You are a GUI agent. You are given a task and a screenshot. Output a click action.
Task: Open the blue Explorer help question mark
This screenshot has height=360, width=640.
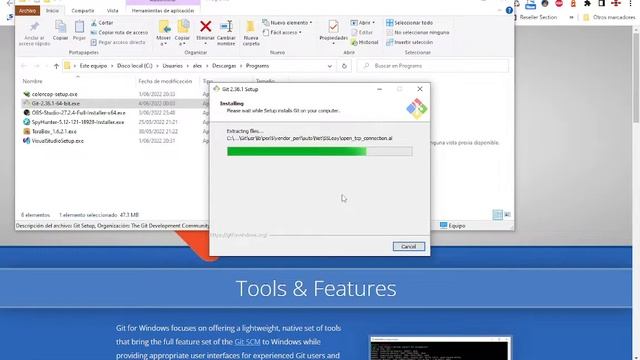[x=509, y=11]
